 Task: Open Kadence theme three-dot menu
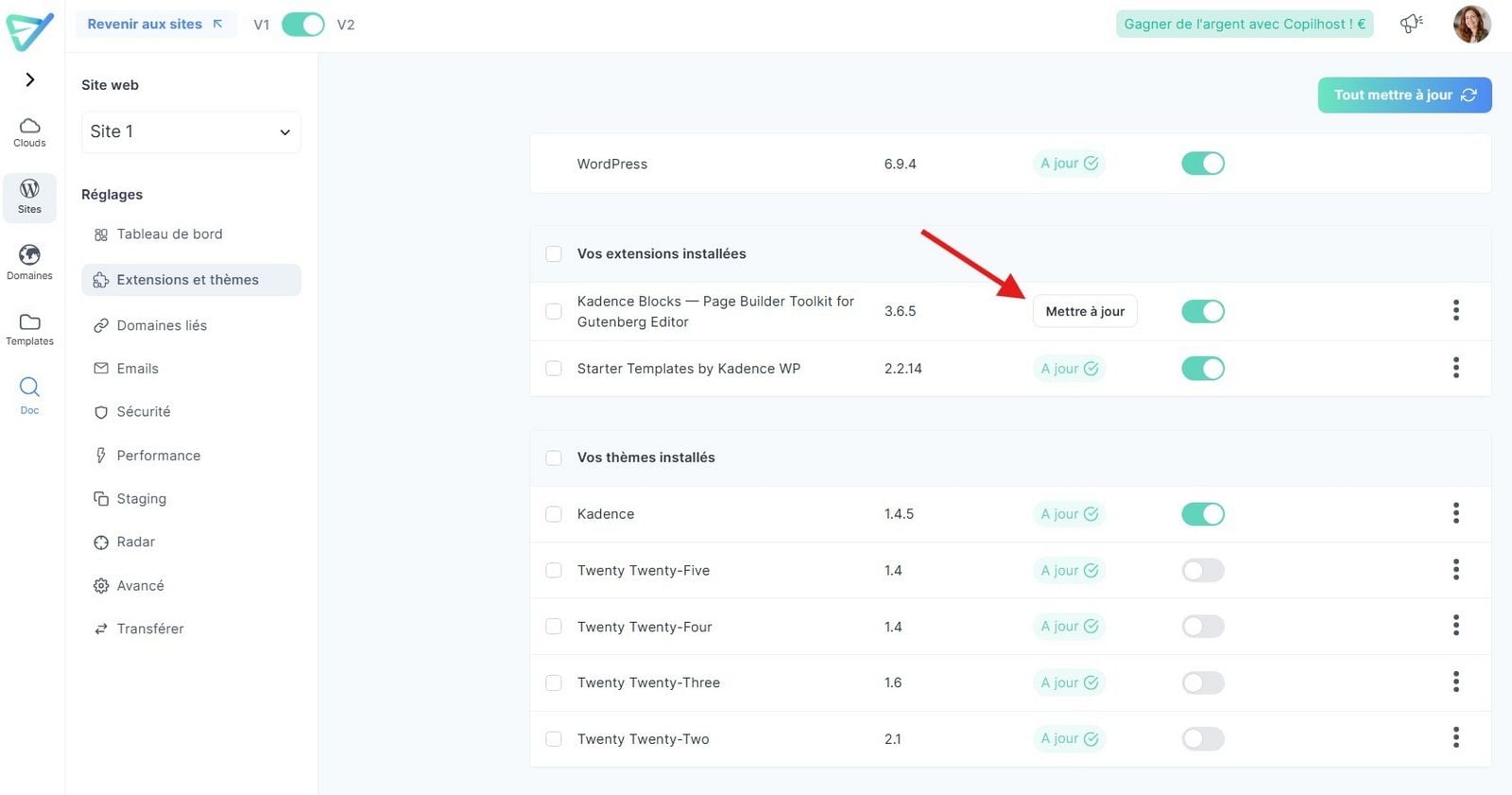coord(1456,513)
